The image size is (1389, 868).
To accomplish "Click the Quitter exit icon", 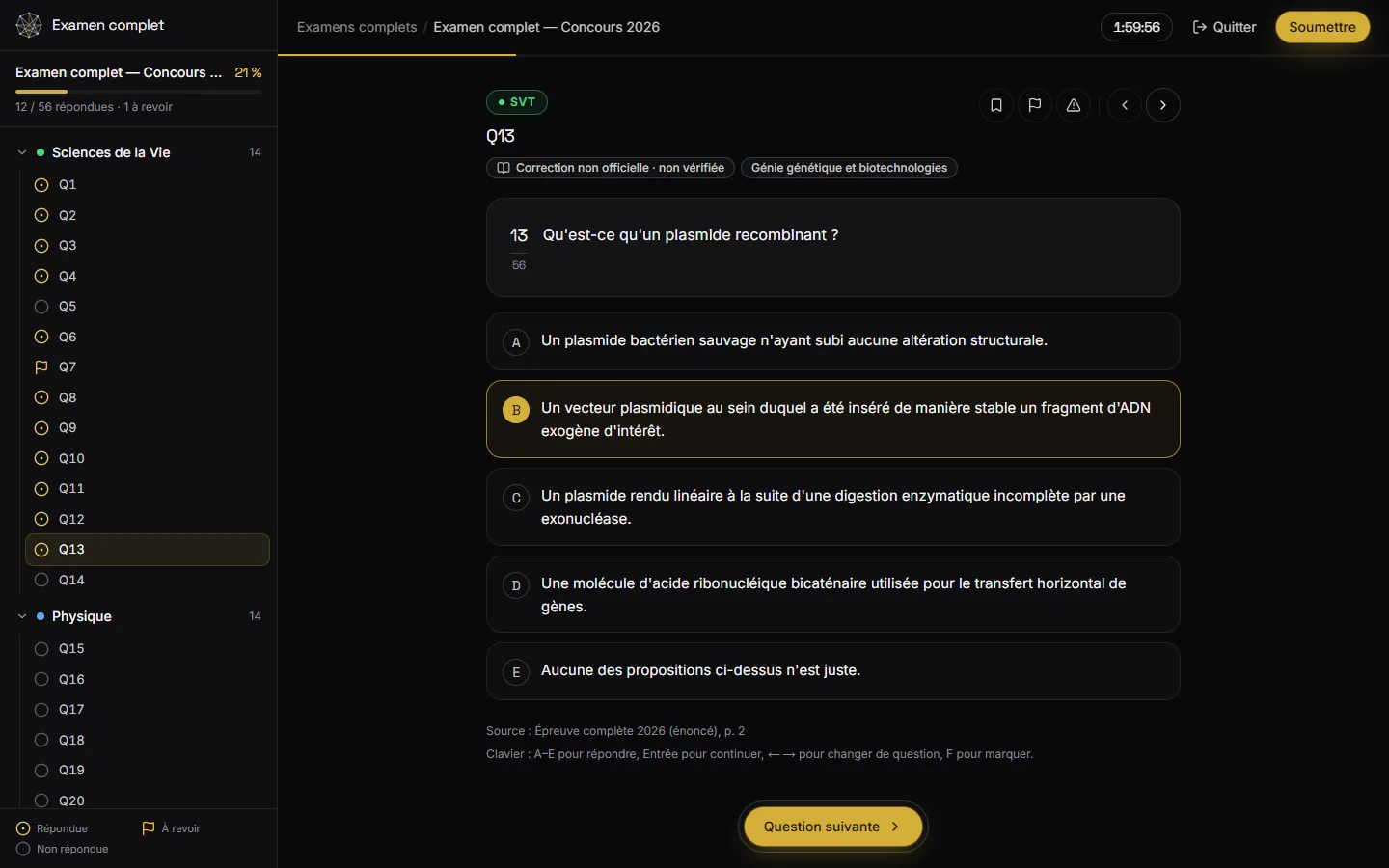I will point(1200,27).
